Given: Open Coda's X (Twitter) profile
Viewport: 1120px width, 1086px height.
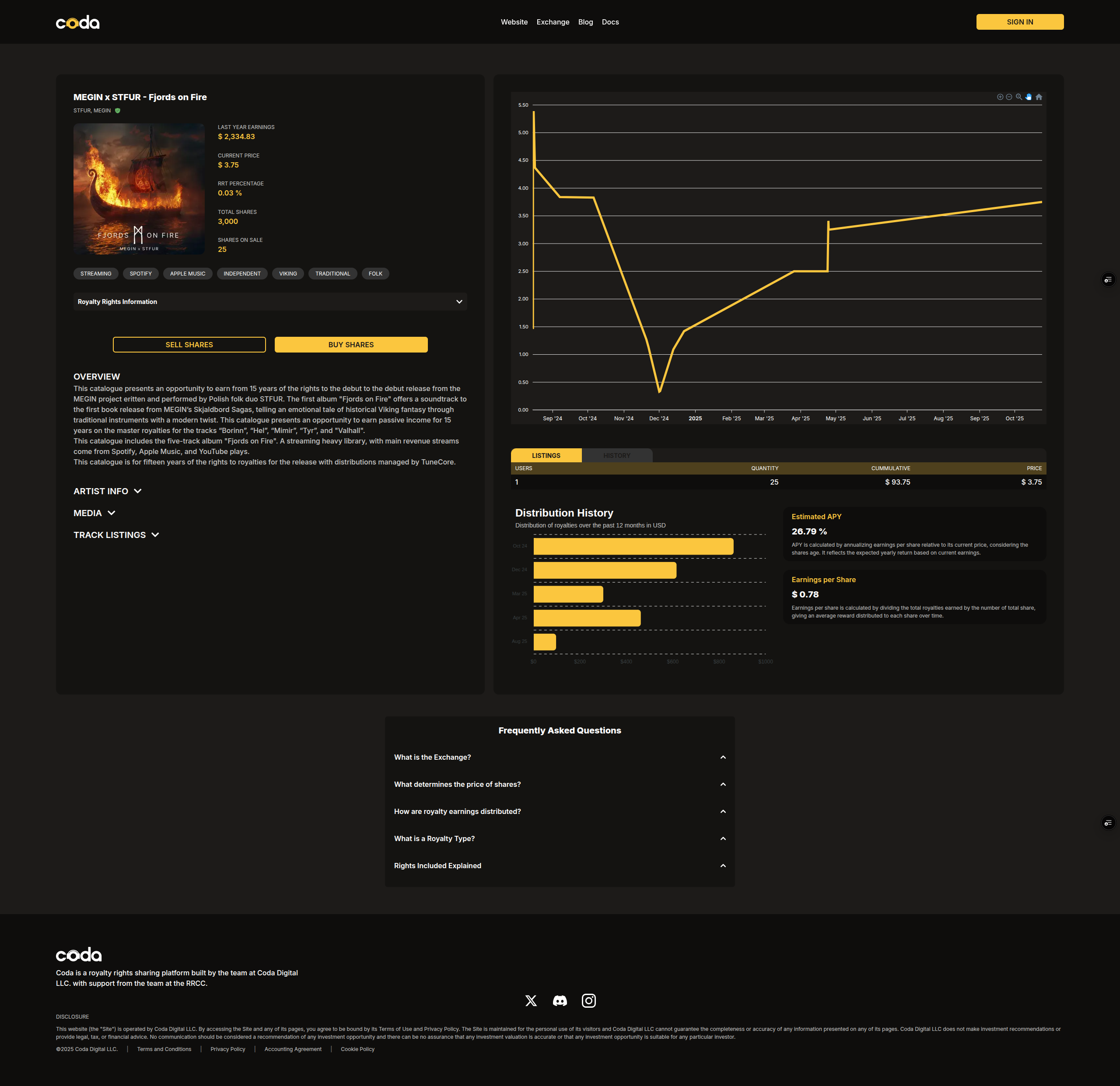Looking at the screenshot, I should pyautogui.click(x=531, y=1000).
